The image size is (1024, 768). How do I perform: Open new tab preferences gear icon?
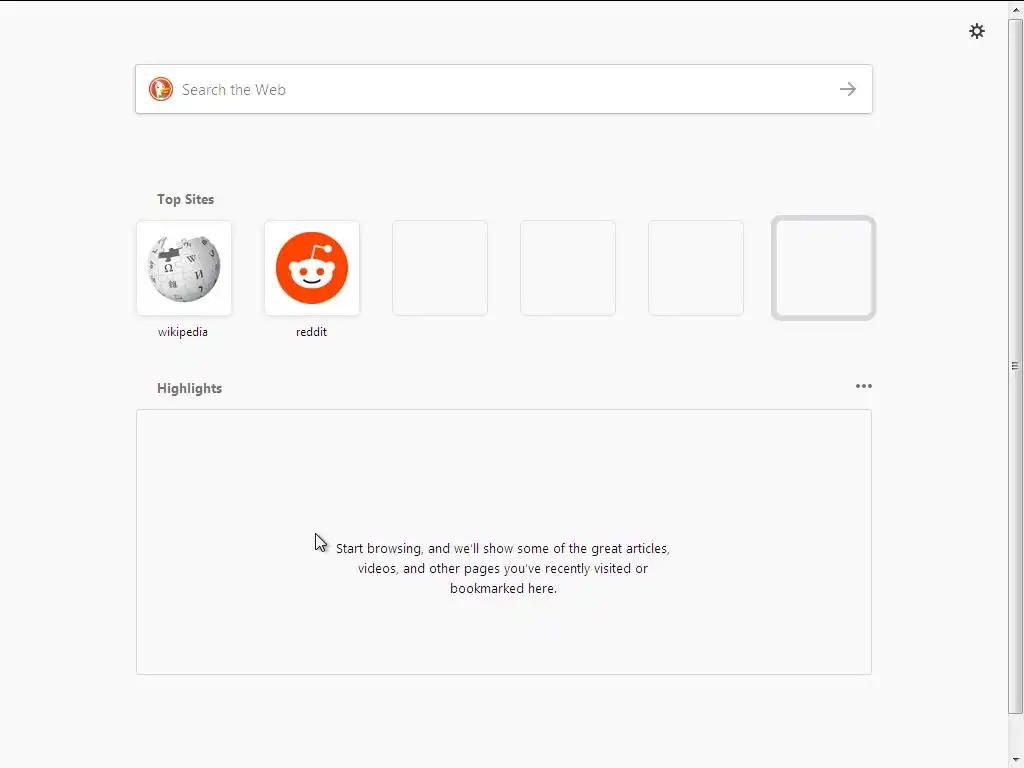pos(976,31)
